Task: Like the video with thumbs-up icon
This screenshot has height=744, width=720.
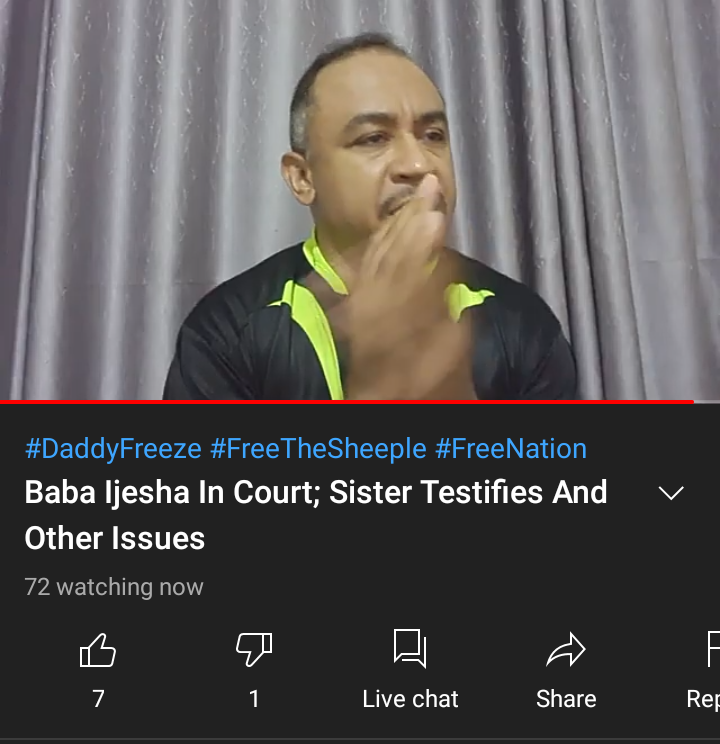Action: (98, 650)
